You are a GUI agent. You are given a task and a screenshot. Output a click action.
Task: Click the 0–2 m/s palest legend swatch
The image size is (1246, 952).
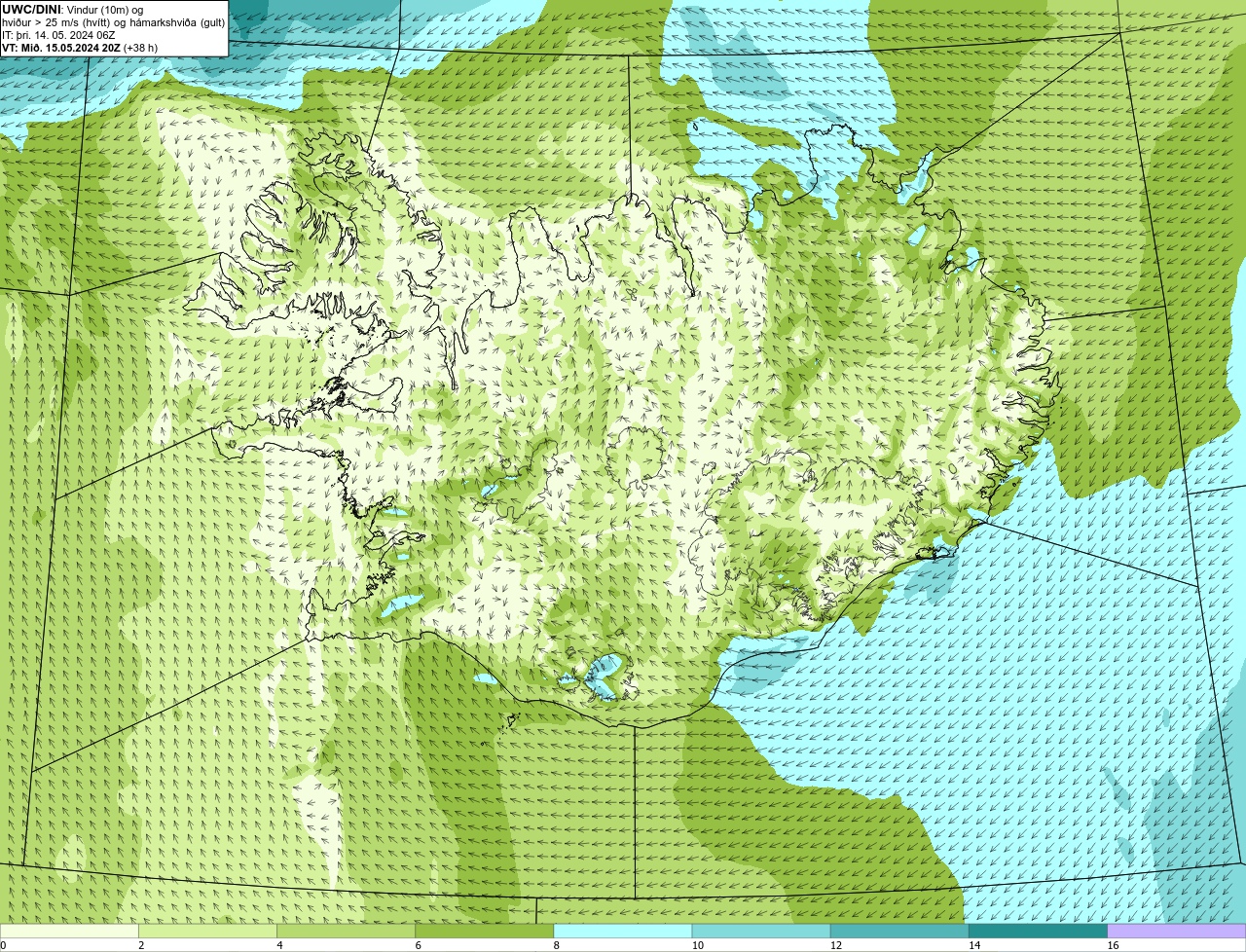(x=69, y=931)
